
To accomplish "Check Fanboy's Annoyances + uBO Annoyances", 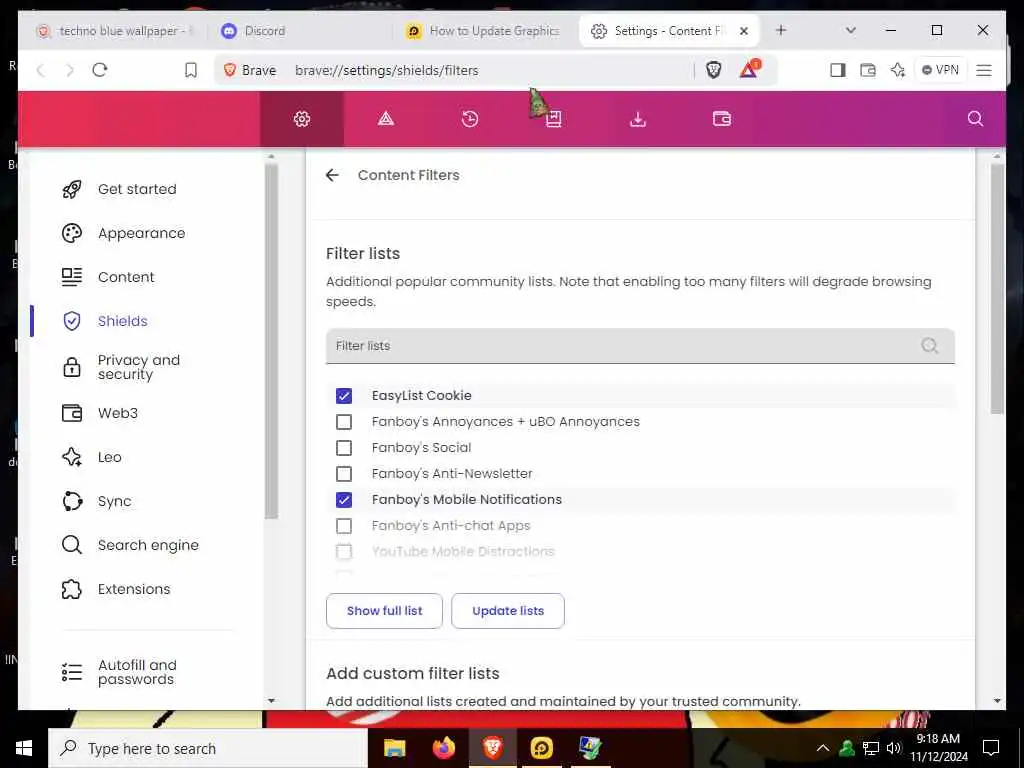I will (x=344, y=422).
